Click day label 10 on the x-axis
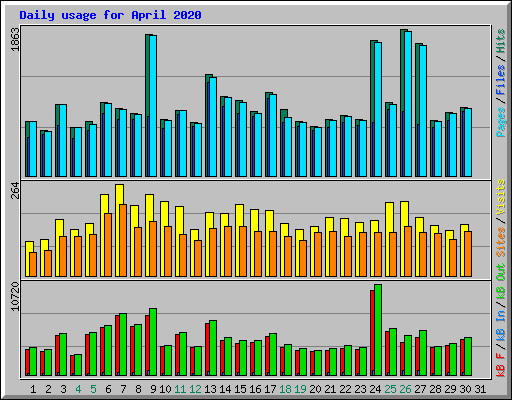The width and height of the screenshot is (512, 400). (165, 389)
